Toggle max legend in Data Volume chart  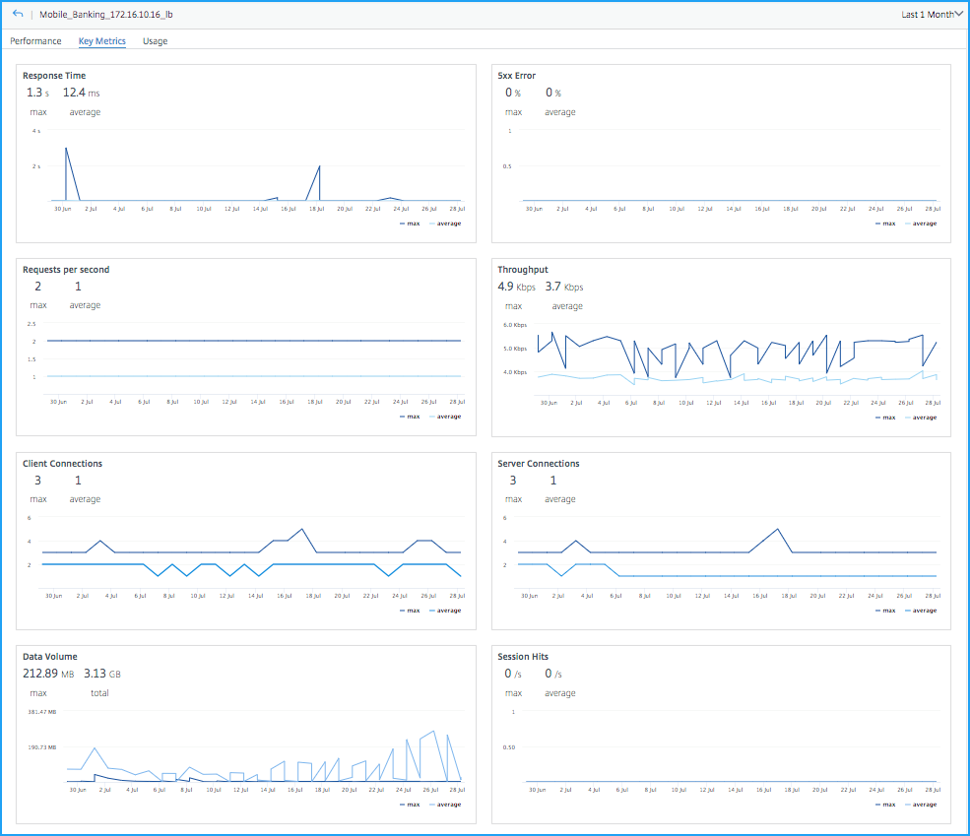pos(410,804)
